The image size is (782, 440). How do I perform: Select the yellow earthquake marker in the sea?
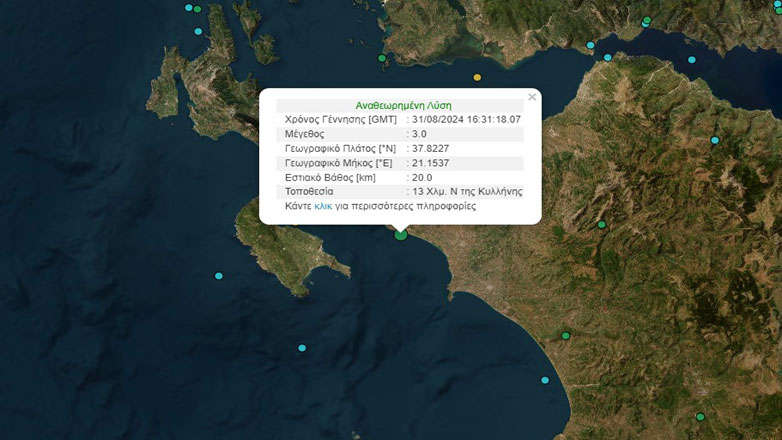click(x=477, y=78)
